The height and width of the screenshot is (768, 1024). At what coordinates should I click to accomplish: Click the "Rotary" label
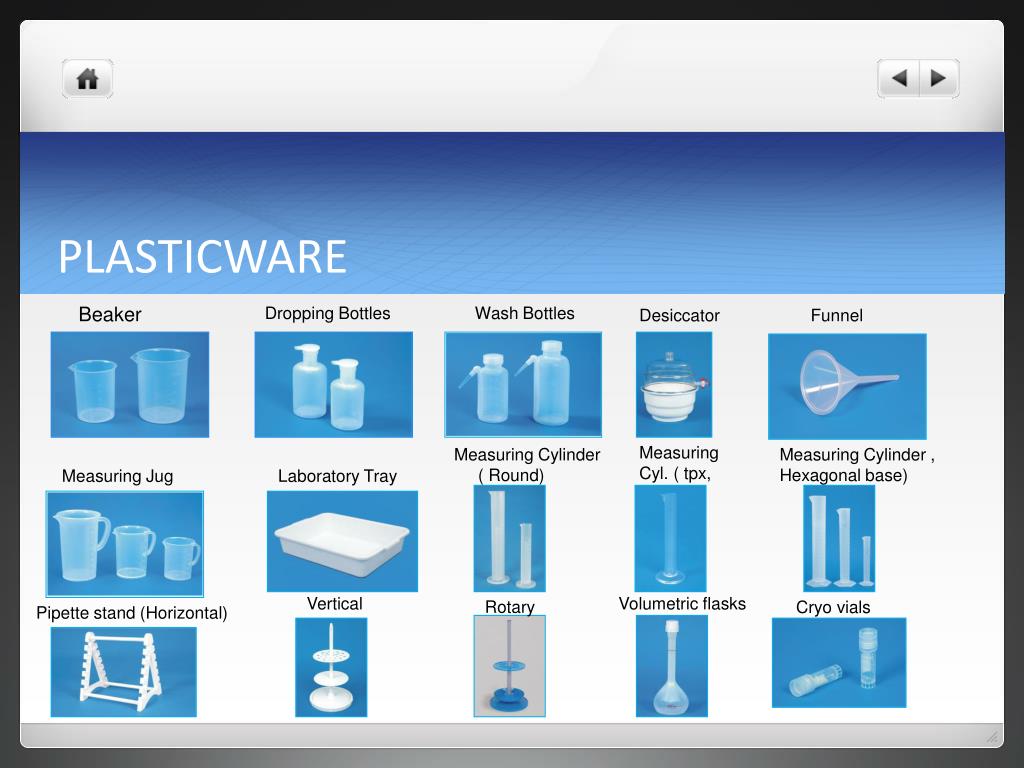click(x=510, y=607)
